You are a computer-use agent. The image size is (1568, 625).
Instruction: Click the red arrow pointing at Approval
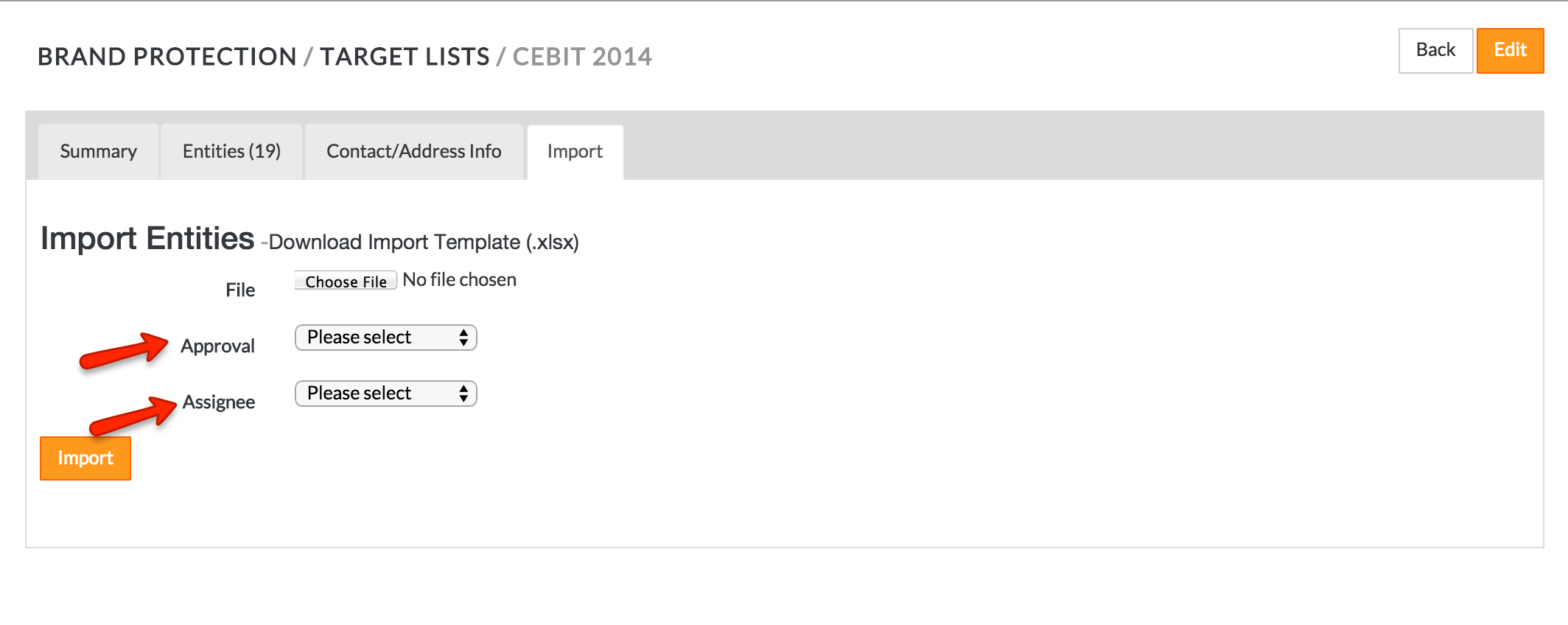(x=124, y=351)
